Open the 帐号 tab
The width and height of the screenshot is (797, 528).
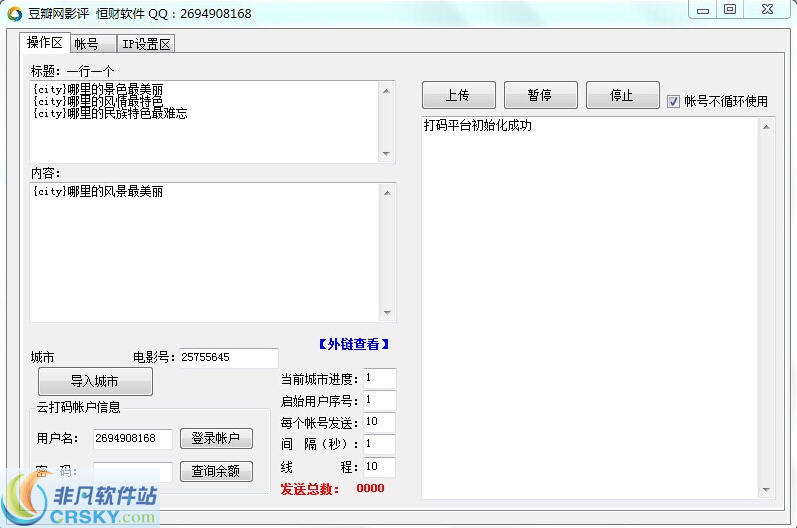coord(94,44)
